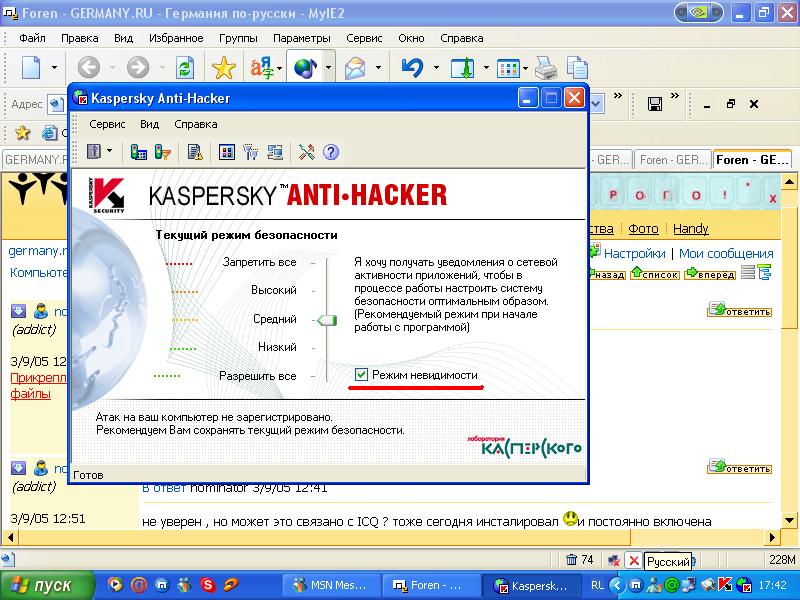Click the mail envelope icon in MyIE2

click(x=355, y=67)
